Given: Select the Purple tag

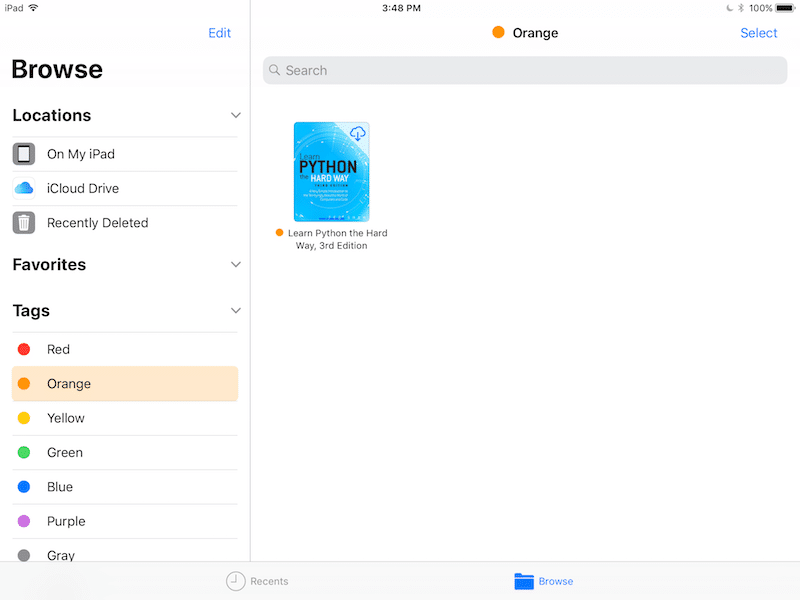Looking at the screenshot, I should click(x=125, y=521).
